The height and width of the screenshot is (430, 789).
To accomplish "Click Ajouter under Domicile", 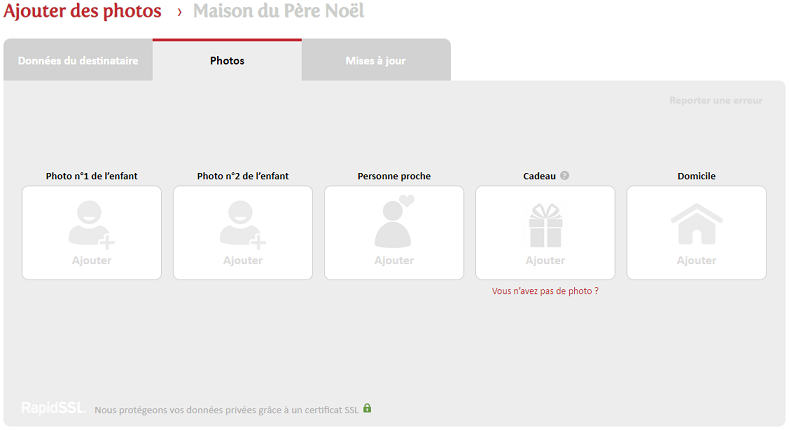I will point(696,260).
